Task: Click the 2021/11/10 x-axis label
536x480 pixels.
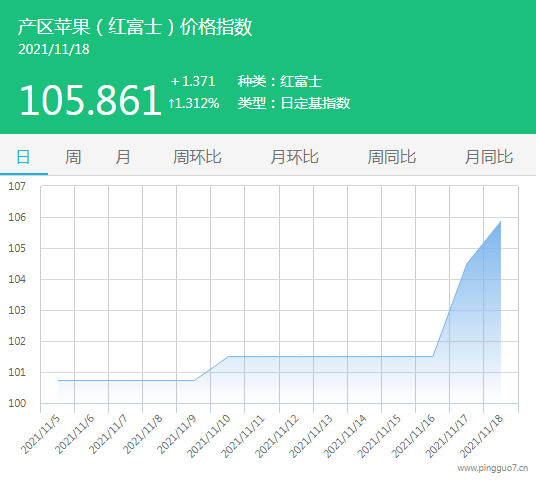Action: pyautogui.click(x=209, y=436)
